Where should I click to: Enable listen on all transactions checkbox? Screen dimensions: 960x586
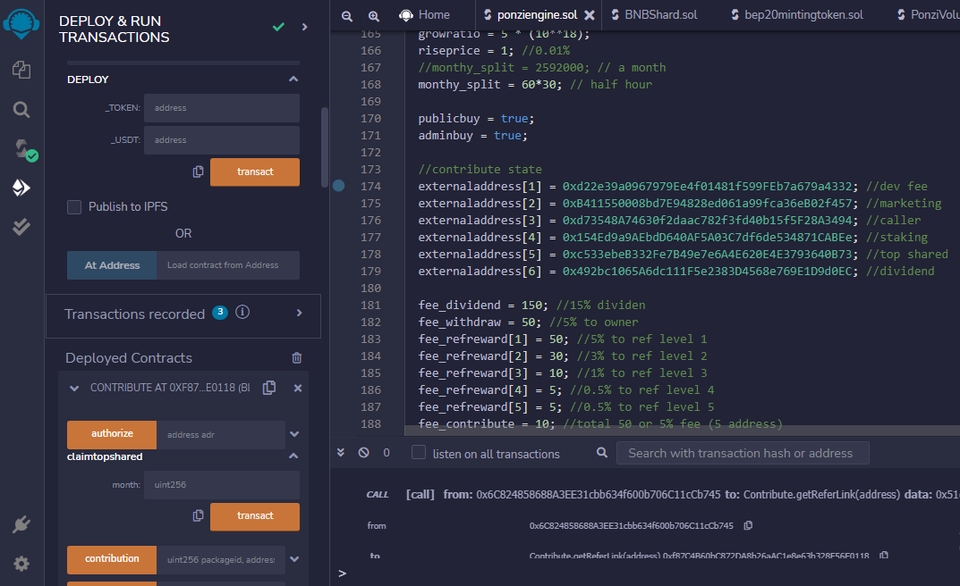[x=419, y=453]
